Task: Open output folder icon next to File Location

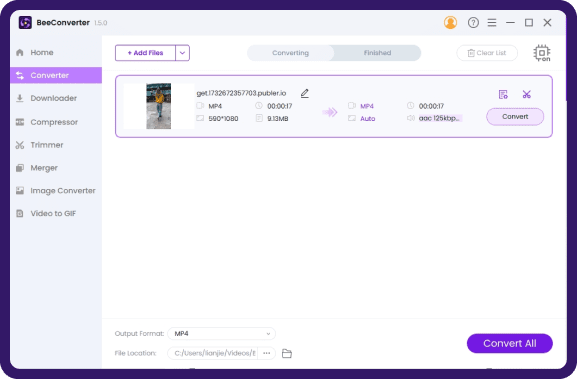Action: point(287,354)
